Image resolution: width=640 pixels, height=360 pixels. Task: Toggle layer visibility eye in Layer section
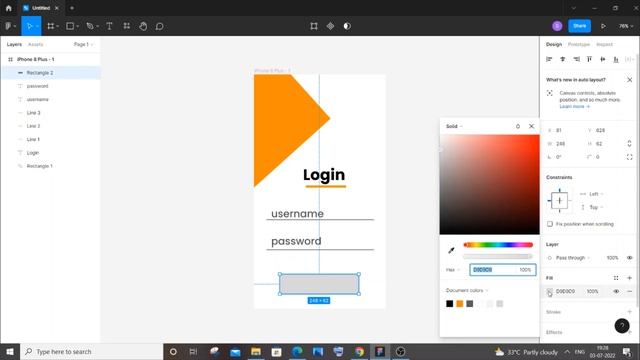tap(629, 258)
